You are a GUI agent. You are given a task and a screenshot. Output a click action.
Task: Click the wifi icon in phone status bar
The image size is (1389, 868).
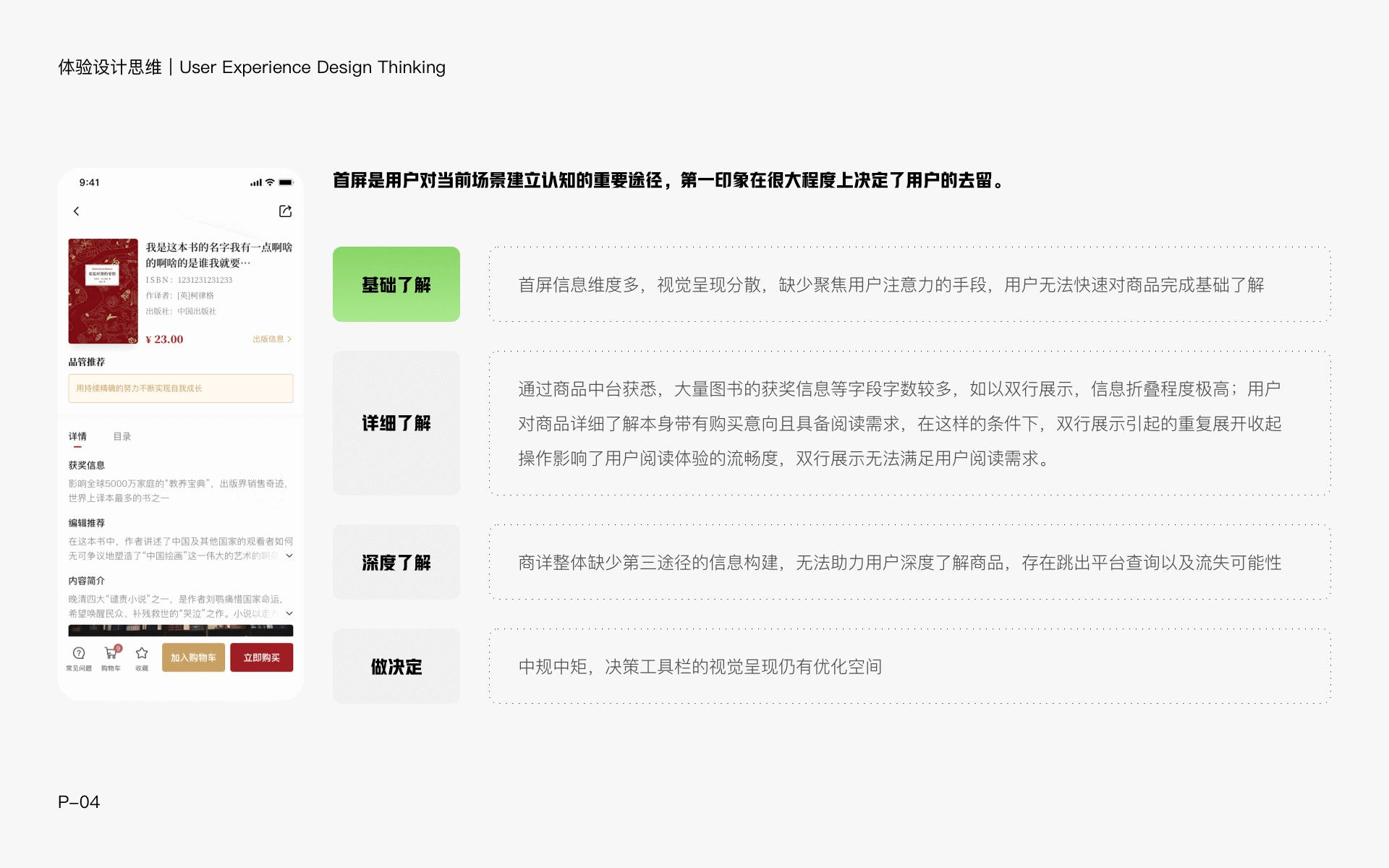click(270, 182)
